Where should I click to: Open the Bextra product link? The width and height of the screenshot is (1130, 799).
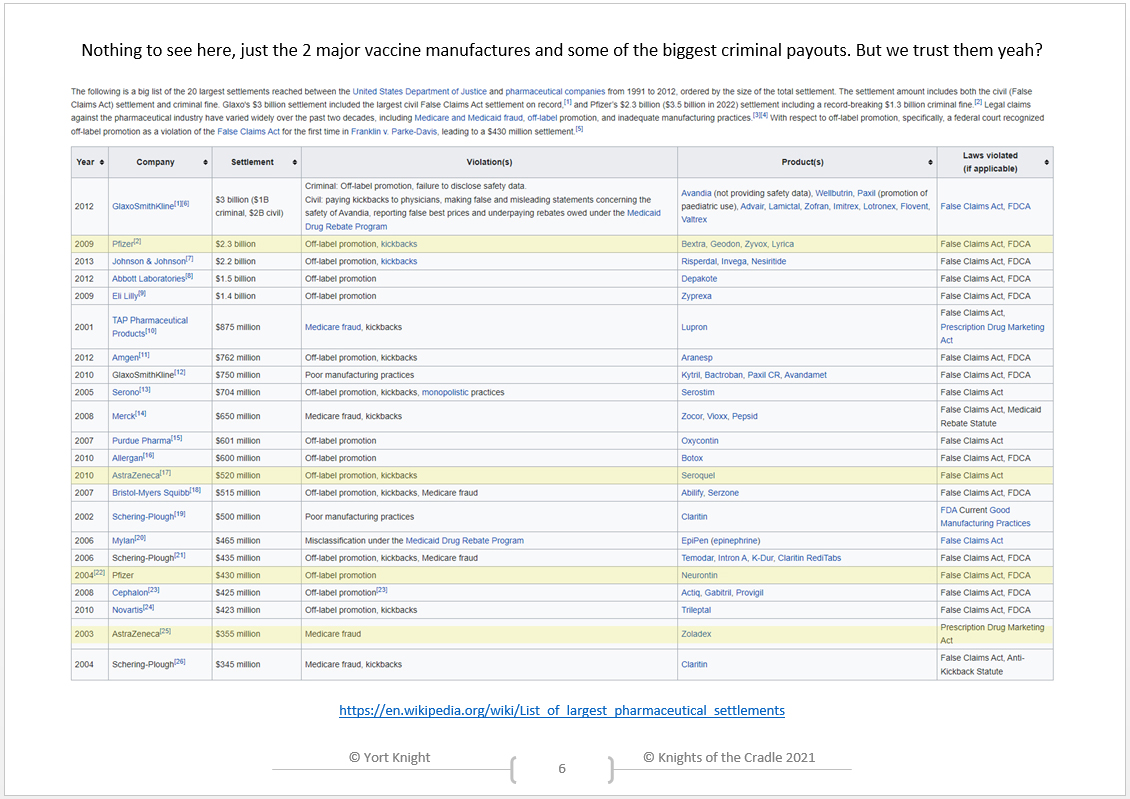coord(693,244)
